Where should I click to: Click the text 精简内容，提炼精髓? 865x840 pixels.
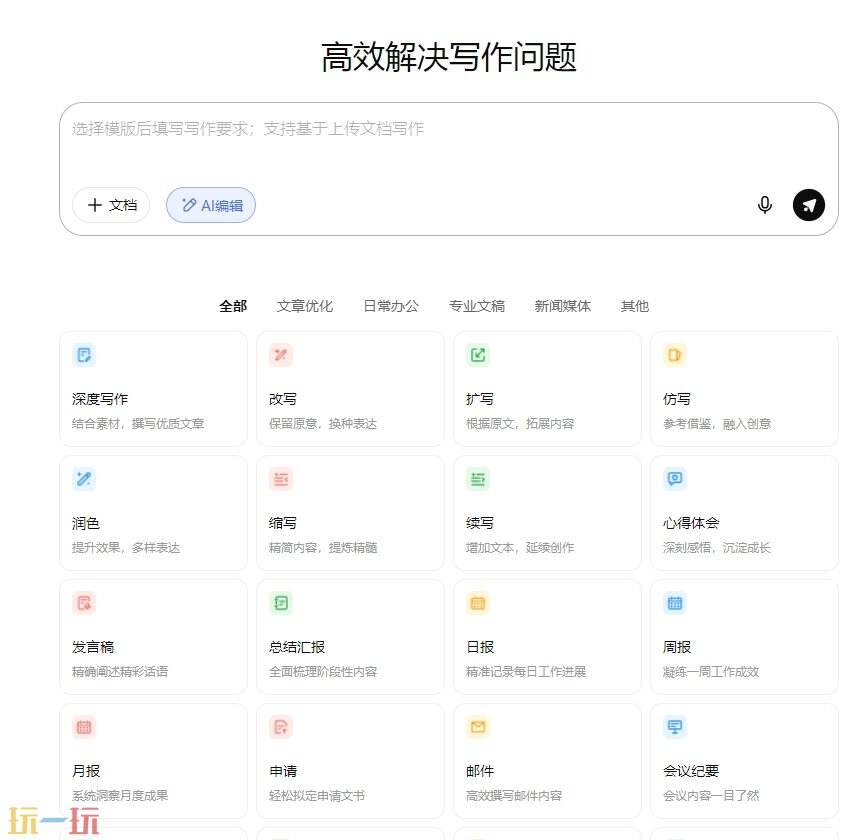(323, 548)
